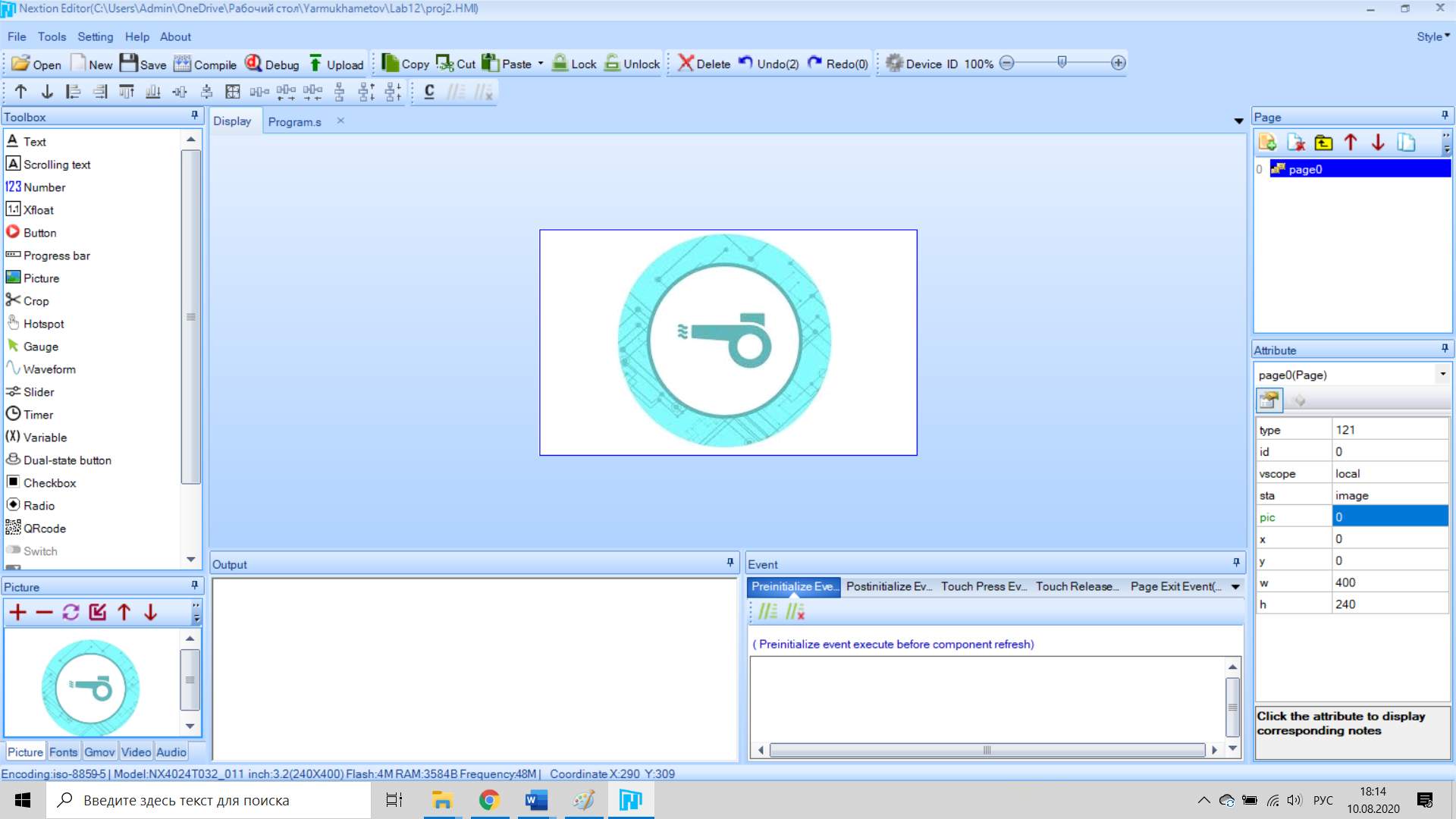Image resolution: width=1456 pixels, height=819 pixels.
Task: Click the Upload arrow icon
Action: point(315,64)
